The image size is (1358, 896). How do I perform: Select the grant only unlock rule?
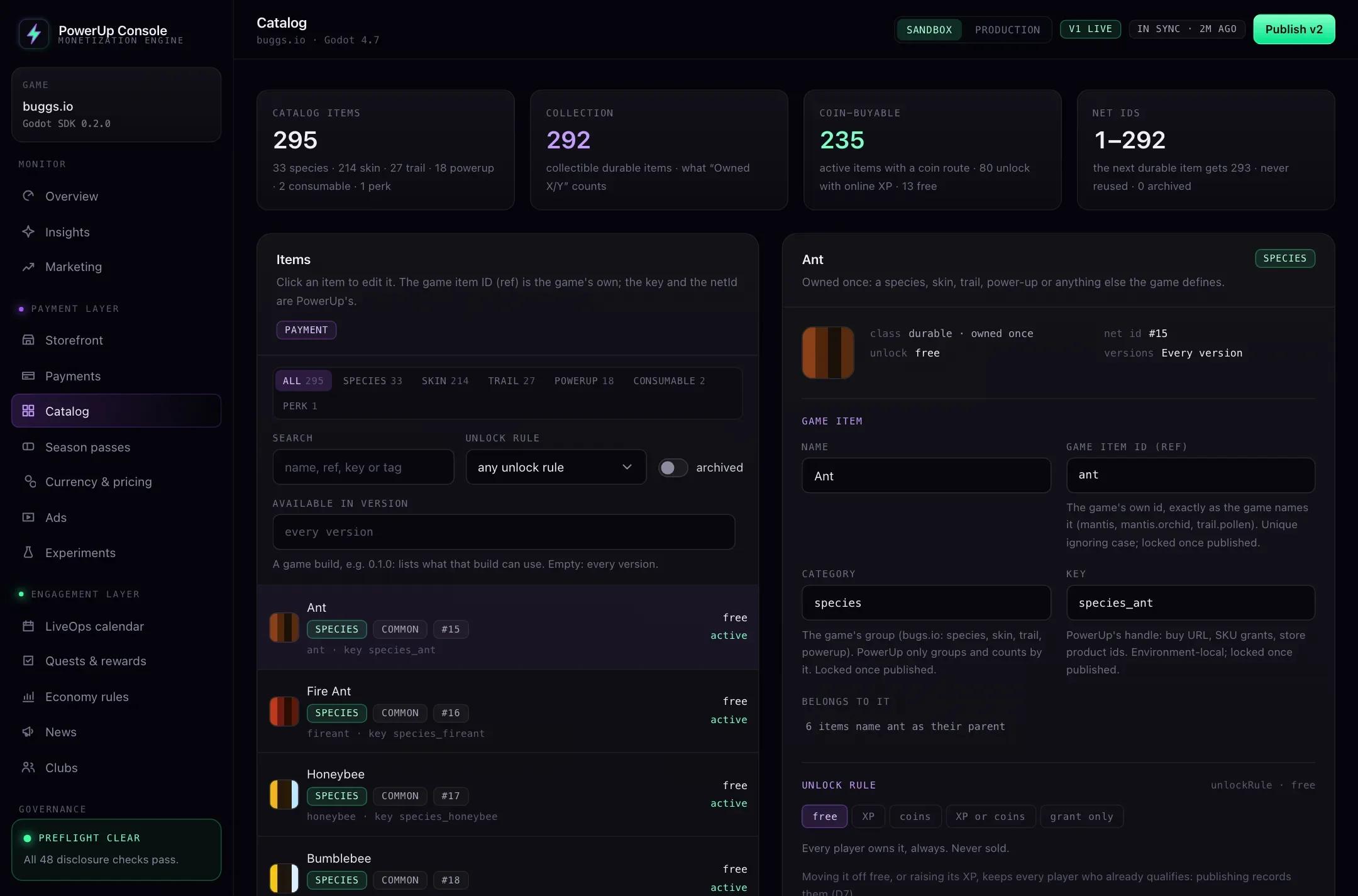[1081, 816]
